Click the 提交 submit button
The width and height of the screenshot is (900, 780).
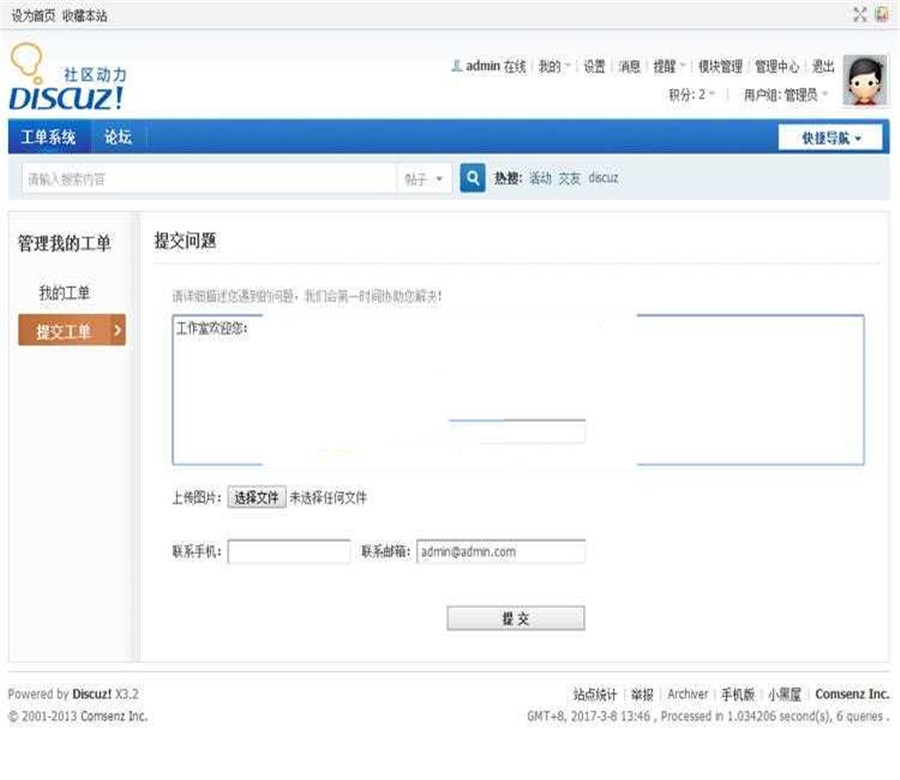click(514, 617)
